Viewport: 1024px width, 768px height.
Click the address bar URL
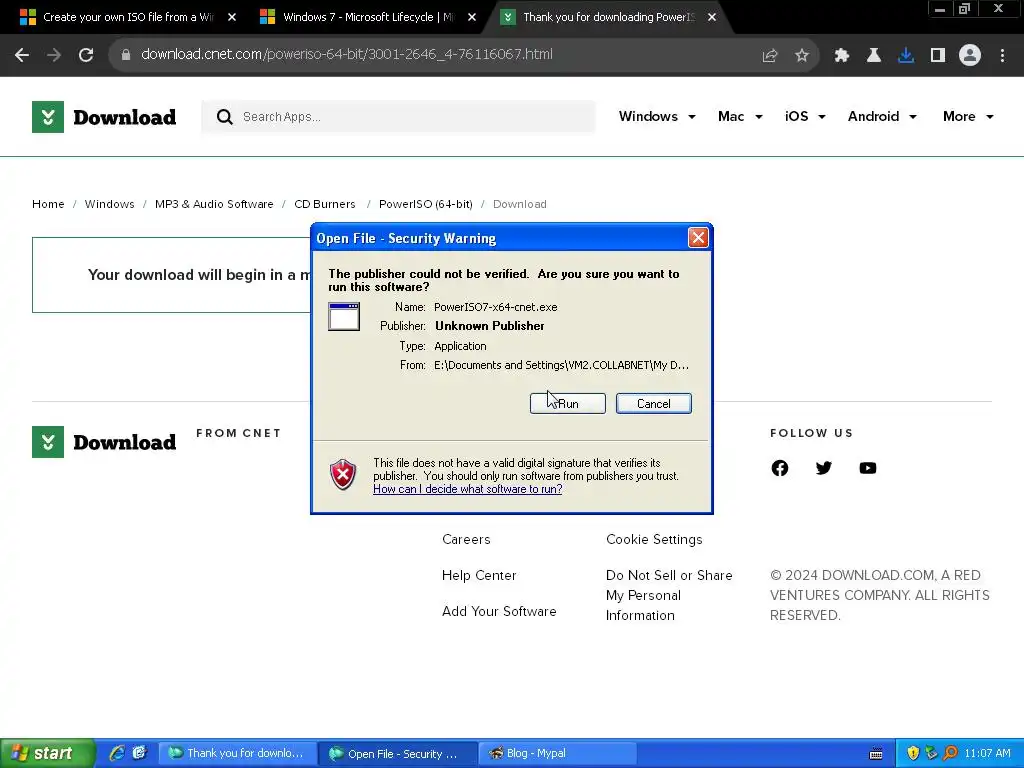coord(346,54)
